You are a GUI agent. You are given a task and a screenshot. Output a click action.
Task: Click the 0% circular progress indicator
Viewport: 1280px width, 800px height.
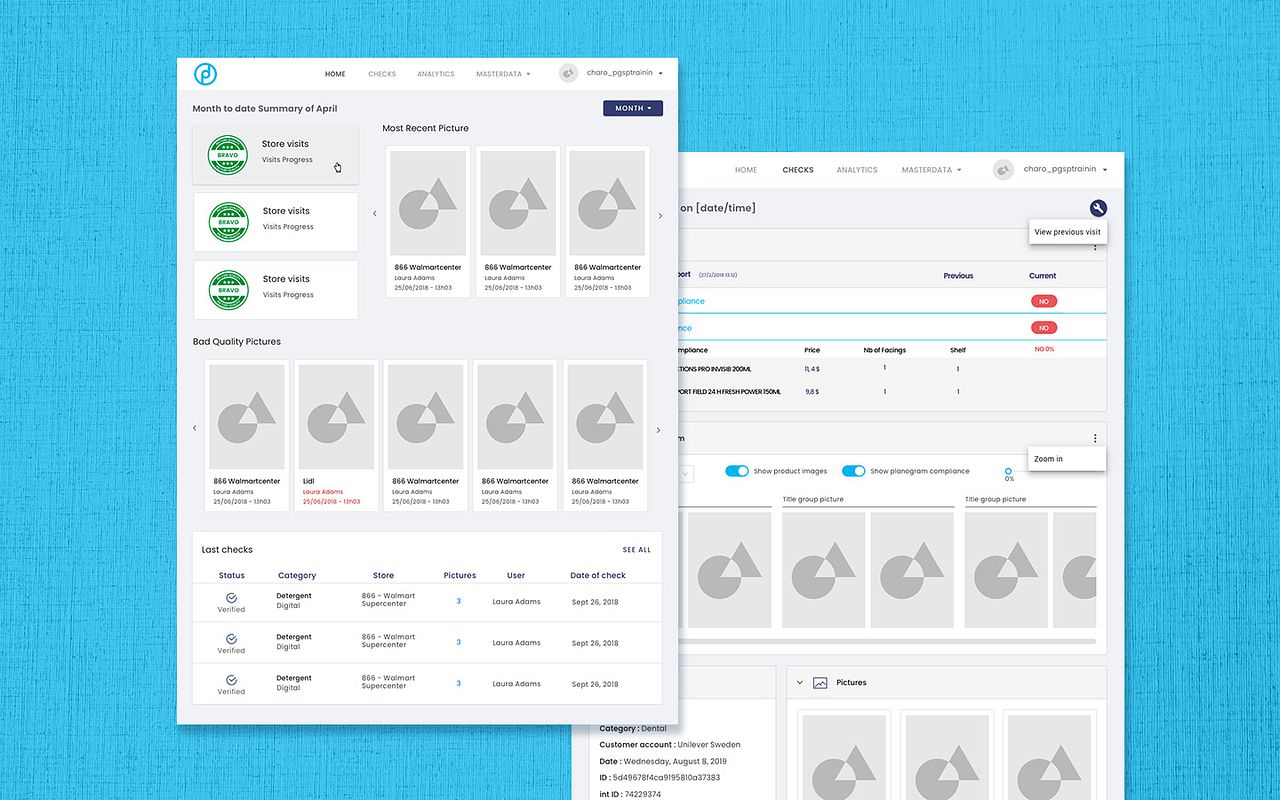point(1008,471)
